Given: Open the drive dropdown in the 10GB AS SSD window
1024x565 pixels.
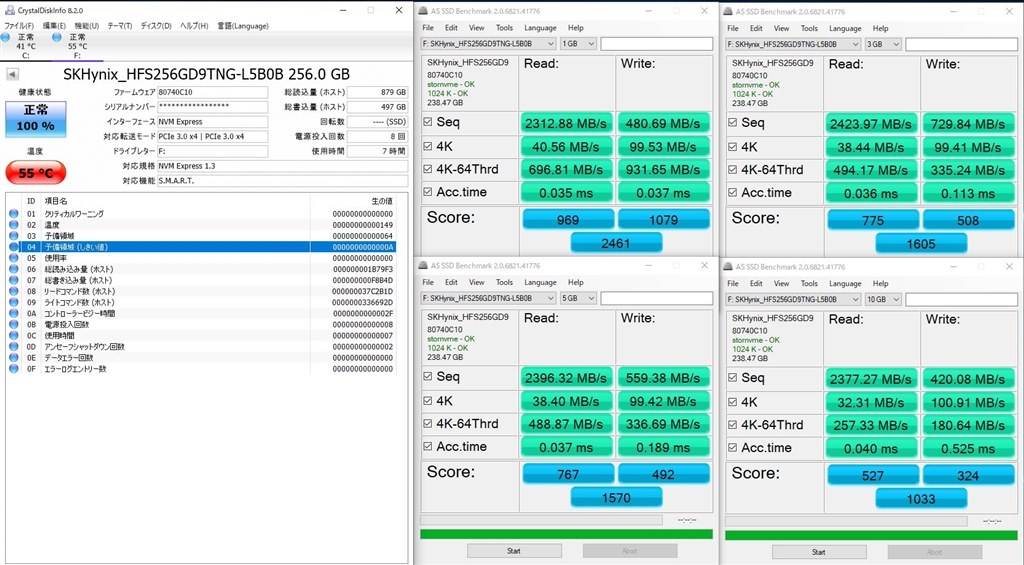Looking at the screenshot, I should [x=793, y=299].
